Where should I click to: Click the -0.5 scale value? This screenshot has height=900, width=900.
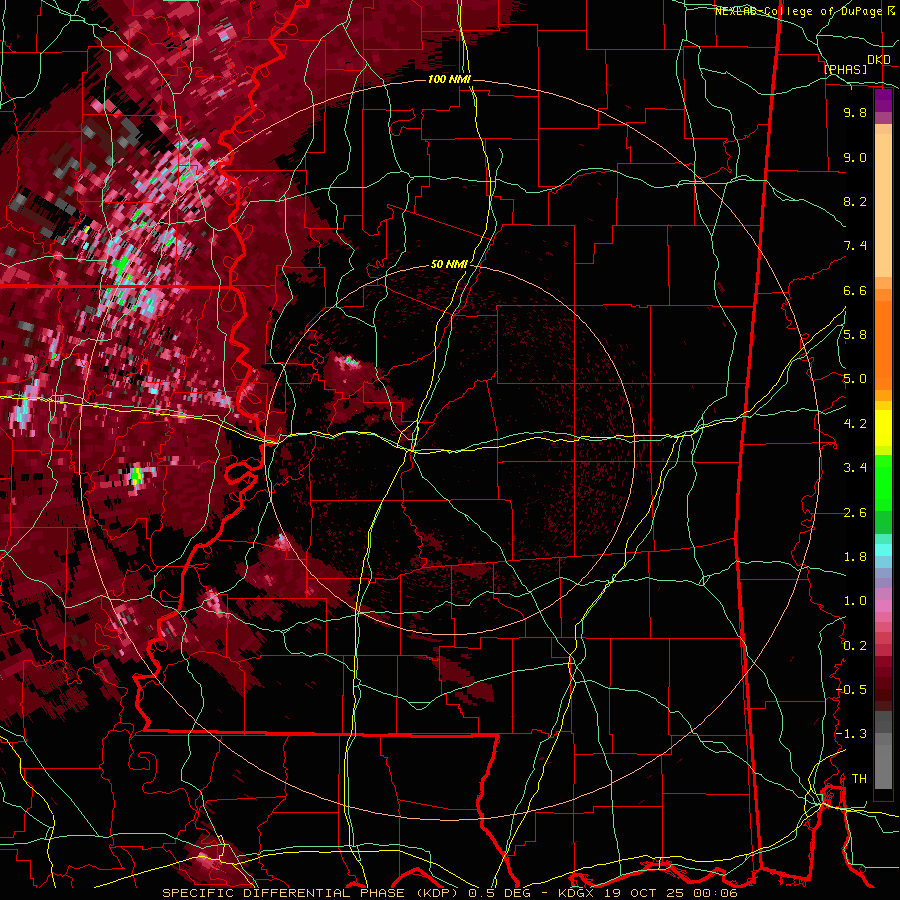click(x=851, y=690)
